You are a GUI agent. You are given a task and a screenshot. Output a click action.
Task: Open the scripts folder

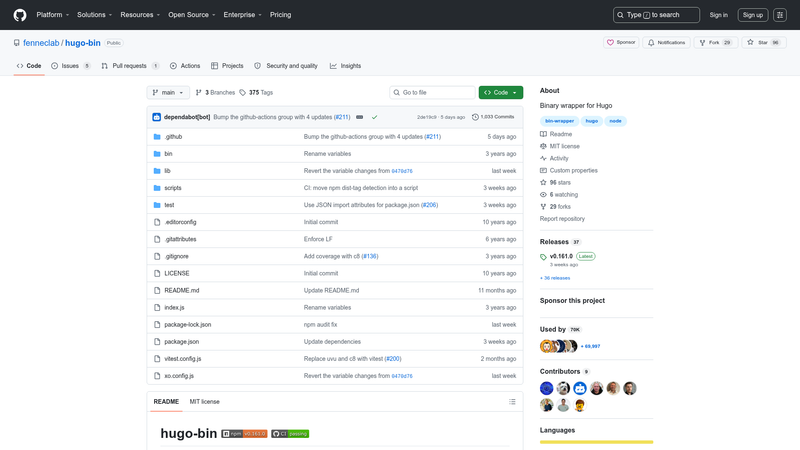tap(173, 188)
